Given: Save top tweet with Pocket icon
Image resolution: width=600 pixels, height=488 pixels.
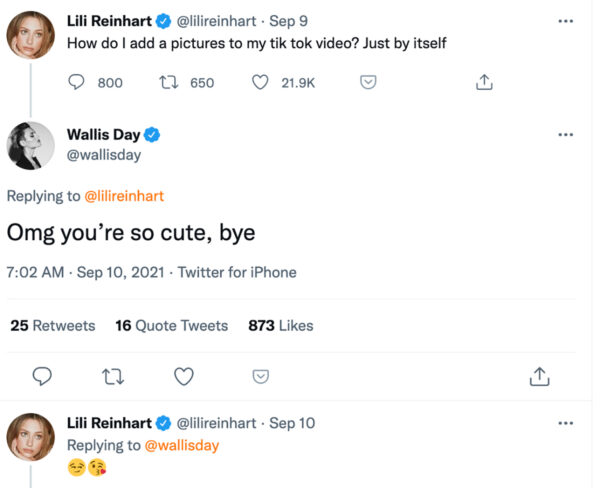Looking at the screenshot, I should click(x=368, y=83).
